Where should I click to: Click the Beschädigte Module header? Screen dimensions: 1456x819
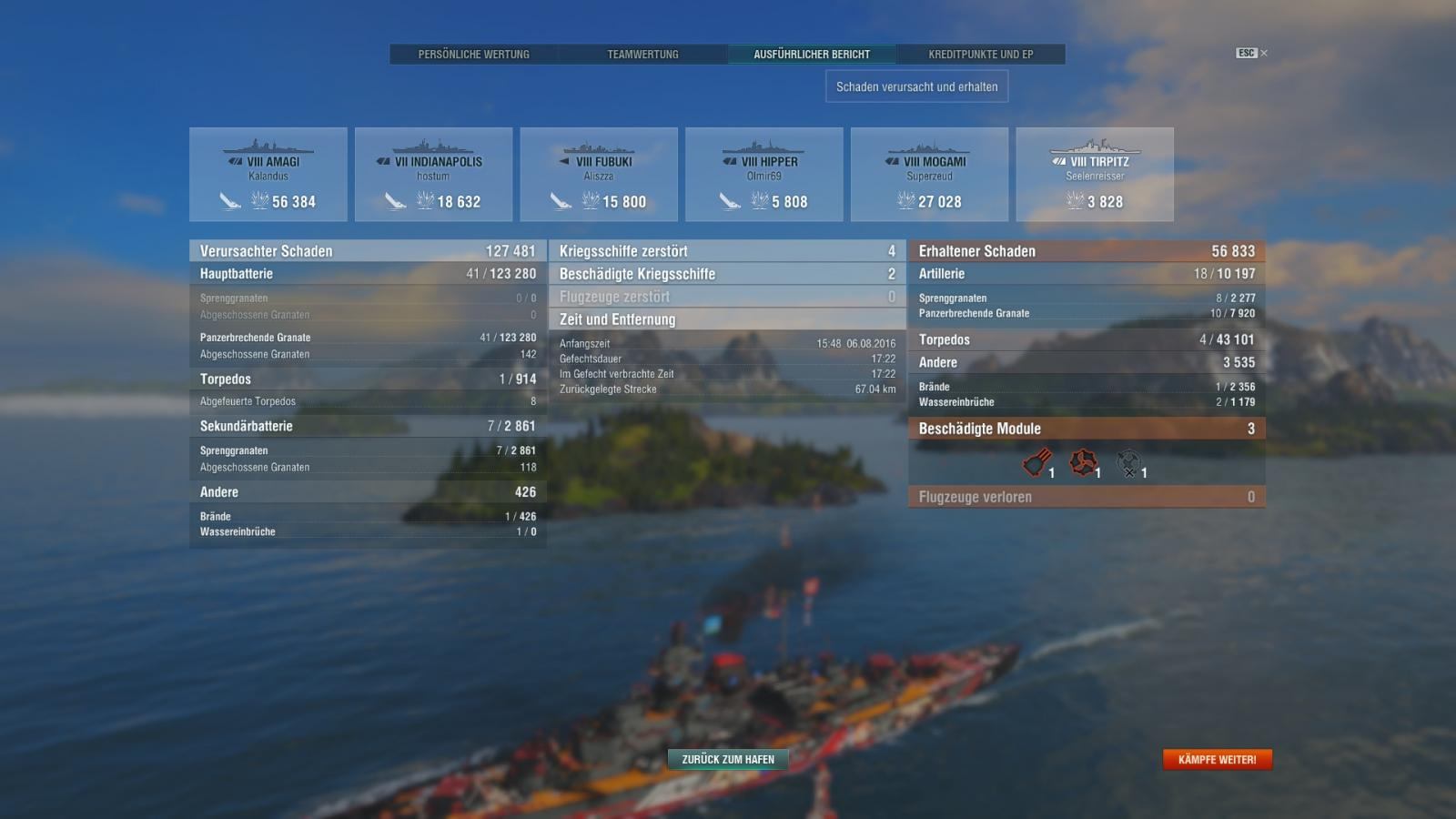point(1087,429)
